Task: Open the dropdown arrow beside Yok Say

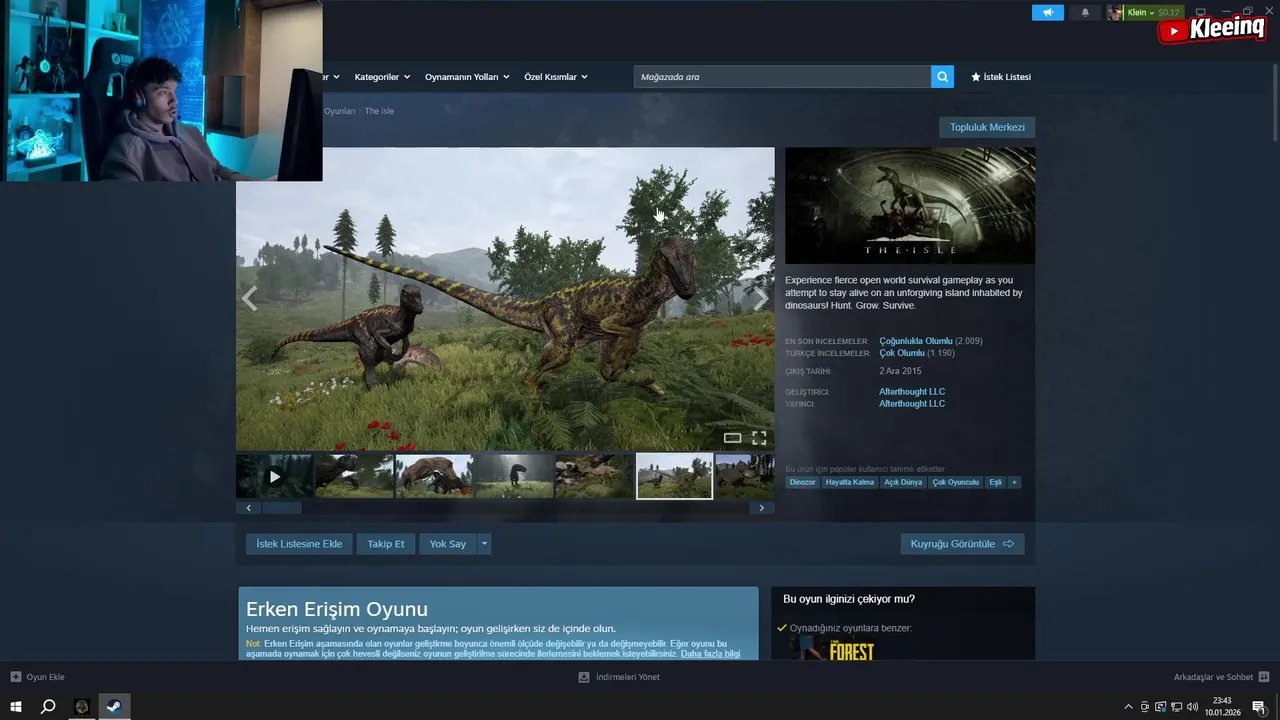Action: point(484,544)
